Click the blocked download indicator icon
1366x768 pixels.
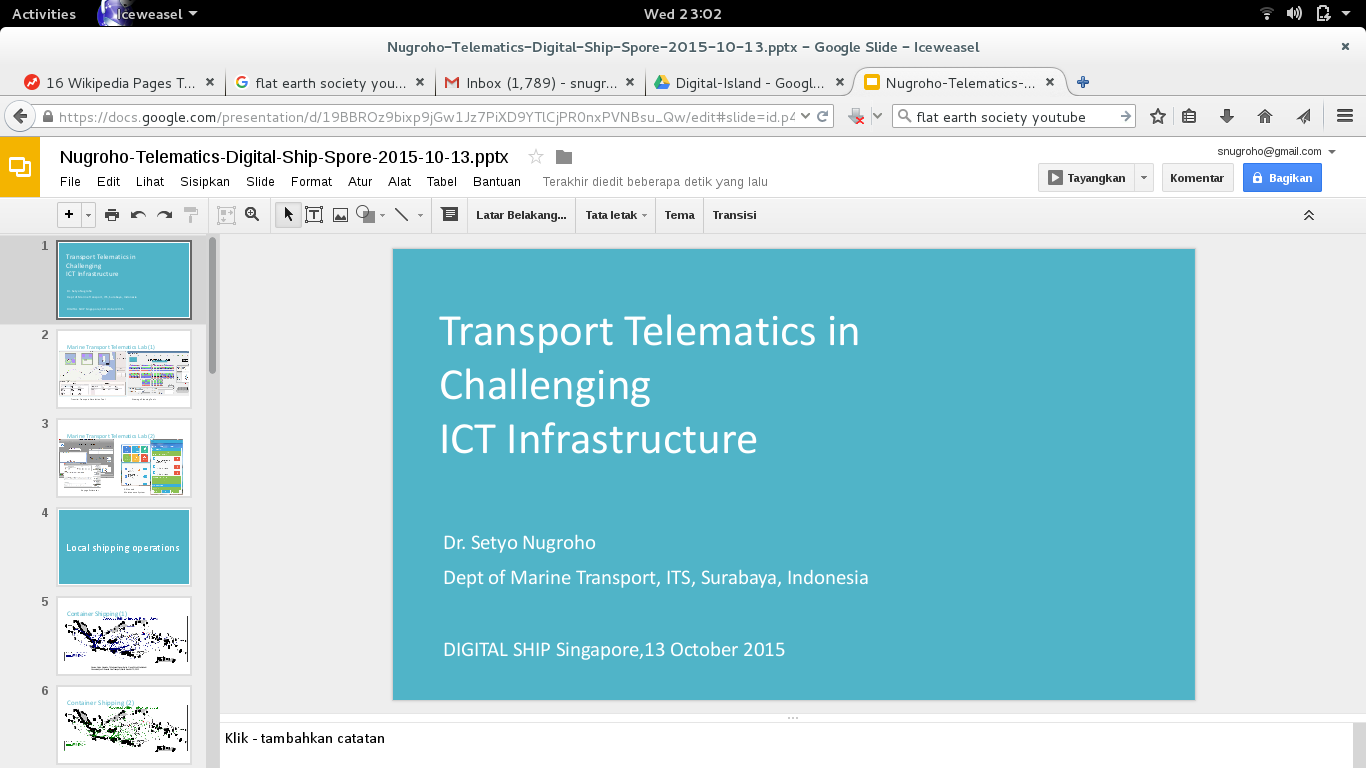[856, 117]
